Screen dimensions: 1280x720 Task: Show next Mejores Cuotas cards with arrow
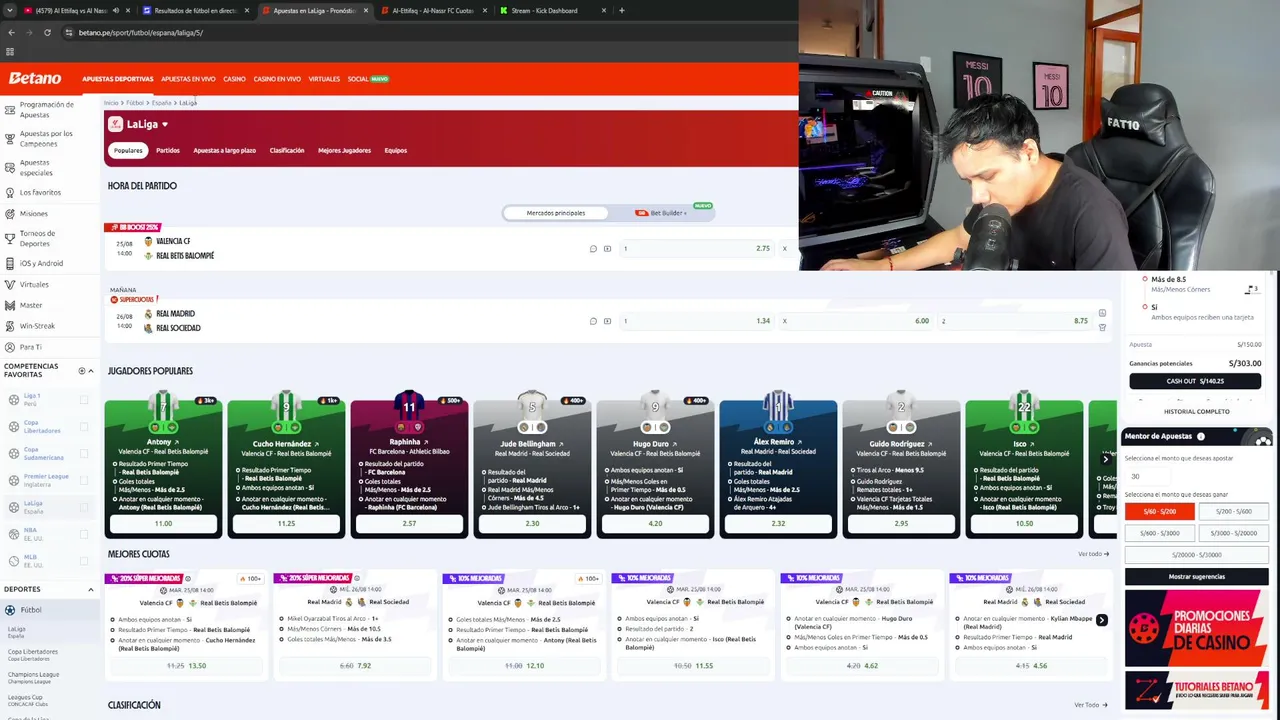coord(1101,620)
